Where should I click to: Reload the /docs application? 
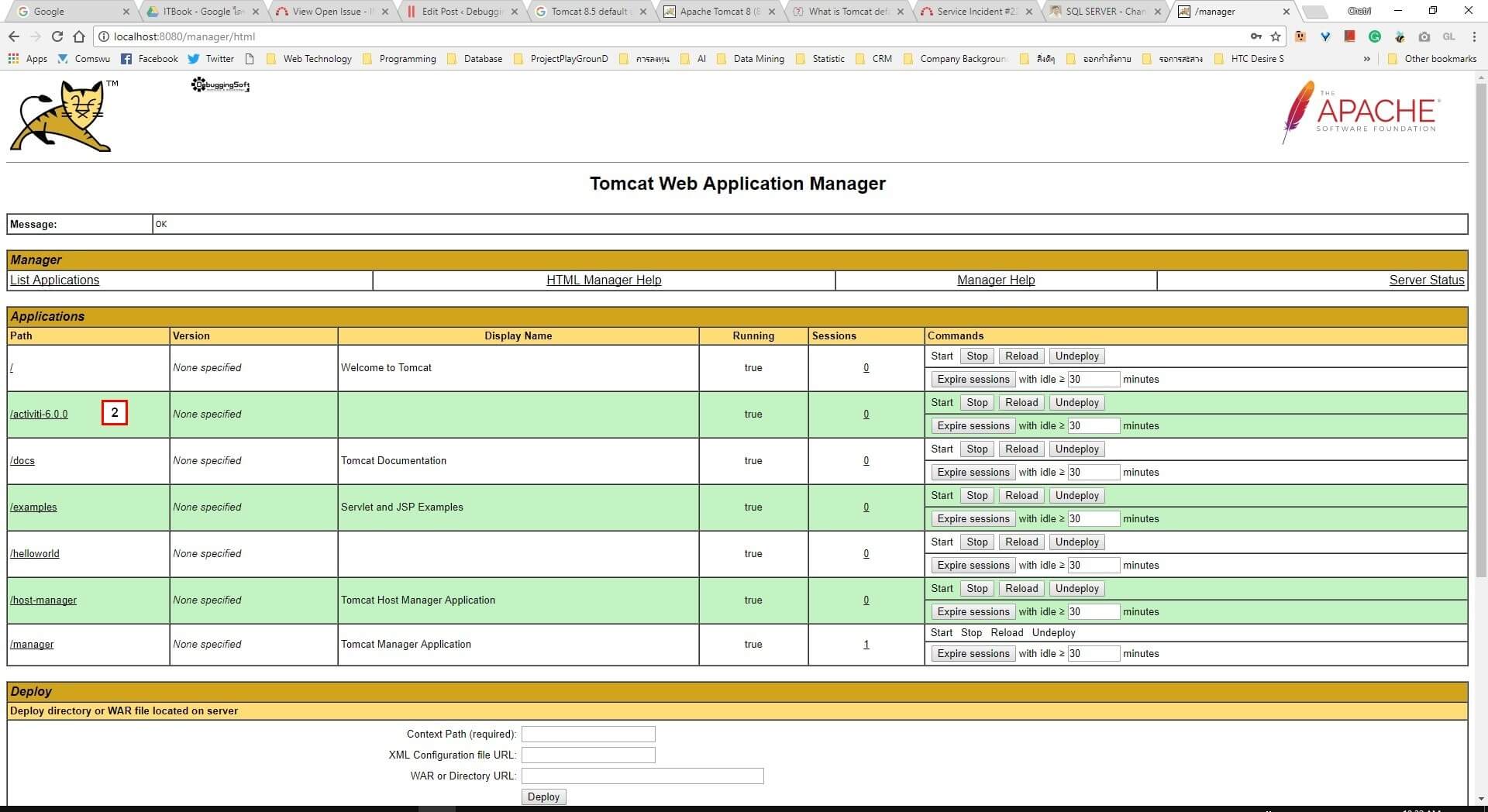pyautogui.click(x=1021, y=449)
